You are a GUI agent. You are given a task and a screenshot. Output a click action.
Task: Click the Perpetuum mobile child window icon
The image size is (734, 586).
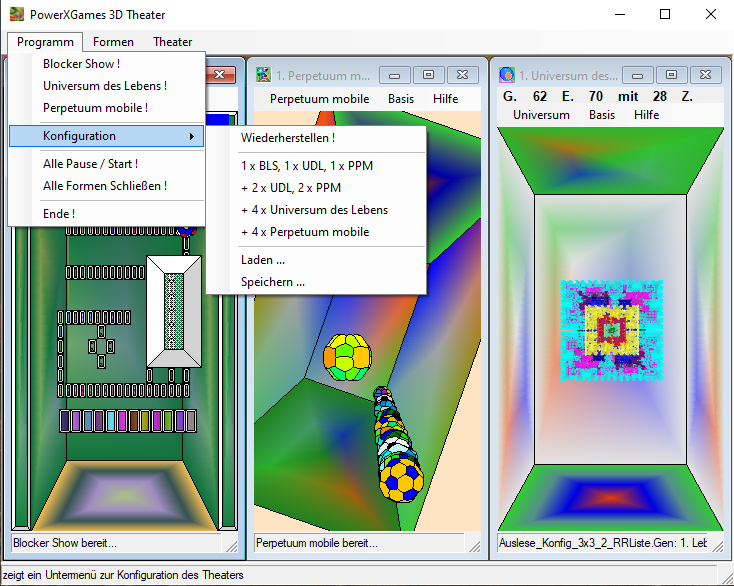pyautogui.click(x=263, y=75)
